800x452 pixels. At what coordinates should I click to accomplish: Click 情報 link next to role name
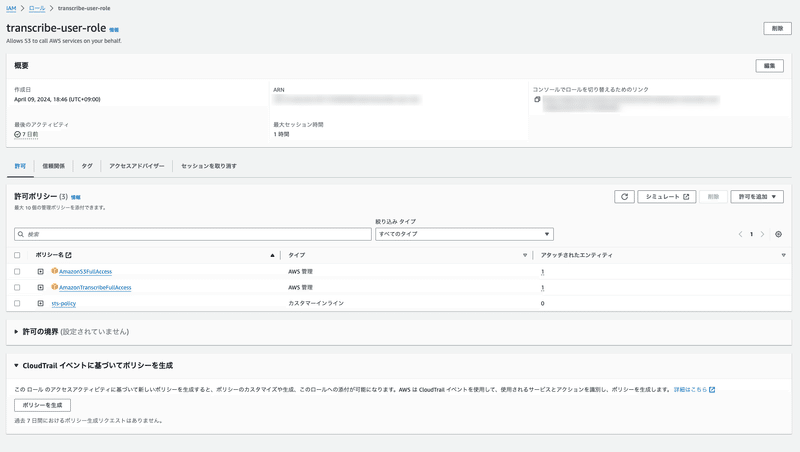click(x=114, y=30)
